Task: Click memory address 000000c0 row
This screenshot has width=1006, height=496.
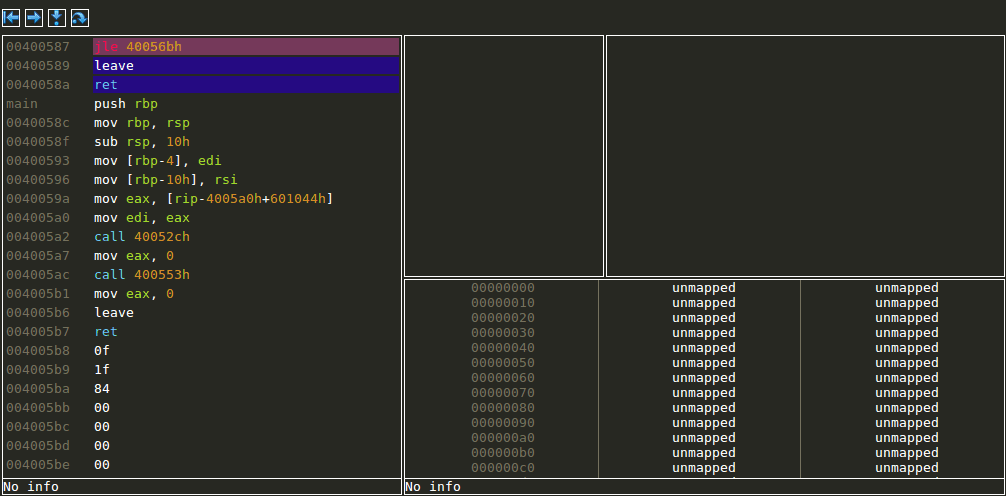Action: point(502,468)
